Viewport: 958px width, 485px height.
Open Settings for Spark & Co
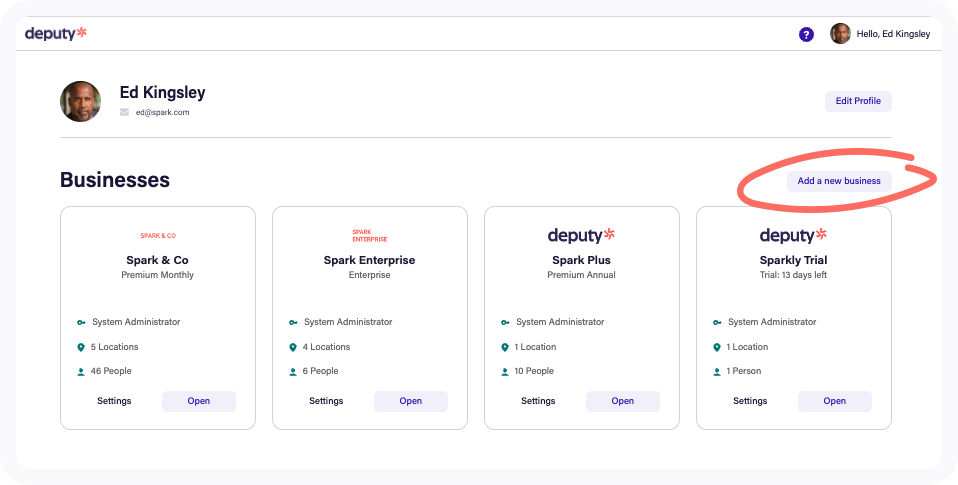tap(114, 401)
